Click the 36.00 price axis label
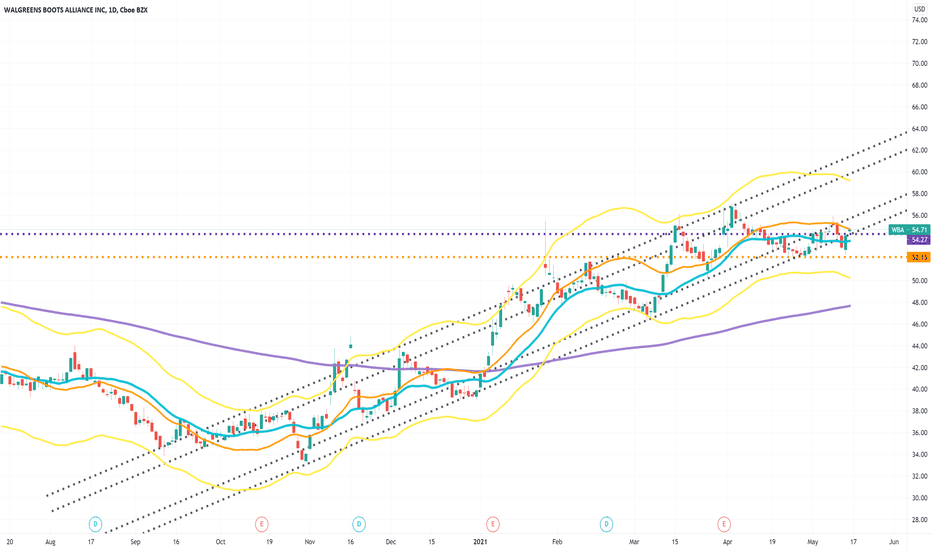This screenshot has height=550, width=932. (x=920, y=433)
